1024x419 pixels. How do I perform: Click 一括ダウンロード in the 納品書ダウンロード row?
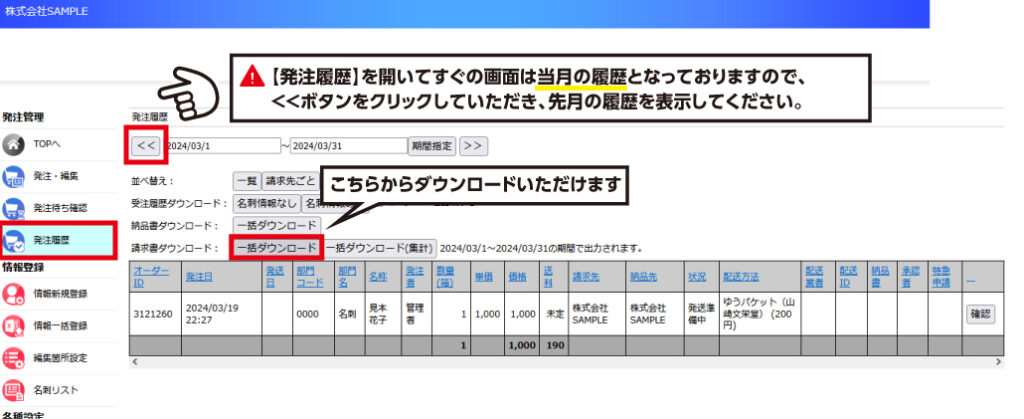(277, 225)
